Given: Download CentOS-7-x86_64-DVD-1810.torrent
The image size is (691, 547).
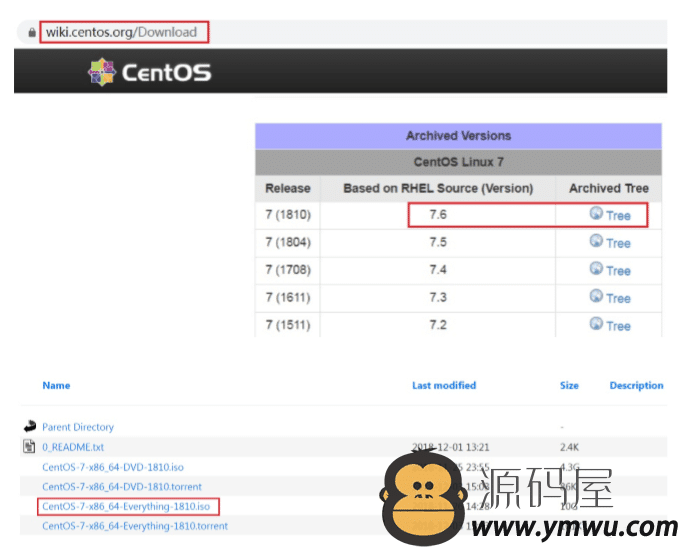Looking at the screenshot, I should (122, 487).
